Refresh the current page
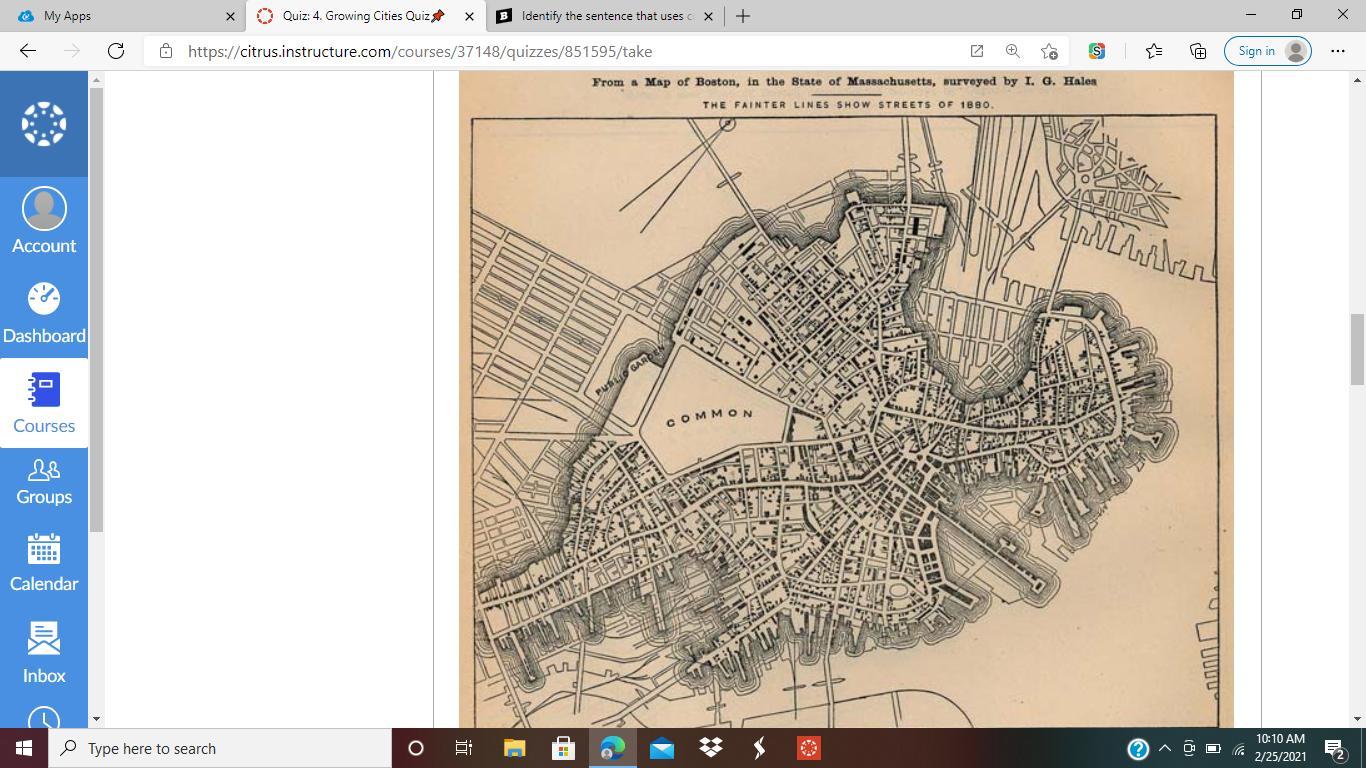Image resolution: width=1366 pixels, height=768 pixels. click(x=116, y=51)
